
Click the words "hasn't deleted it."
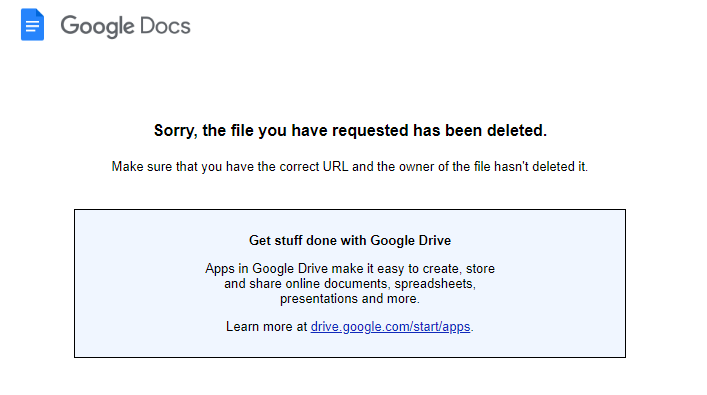541,166
